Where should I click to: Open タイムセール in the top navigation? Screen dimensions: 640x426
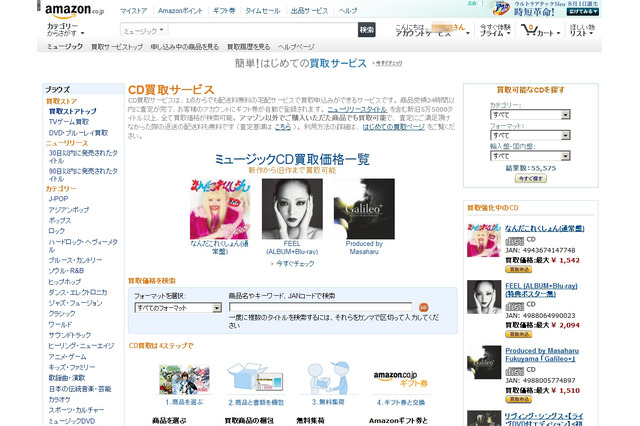[x=262, y=11]
